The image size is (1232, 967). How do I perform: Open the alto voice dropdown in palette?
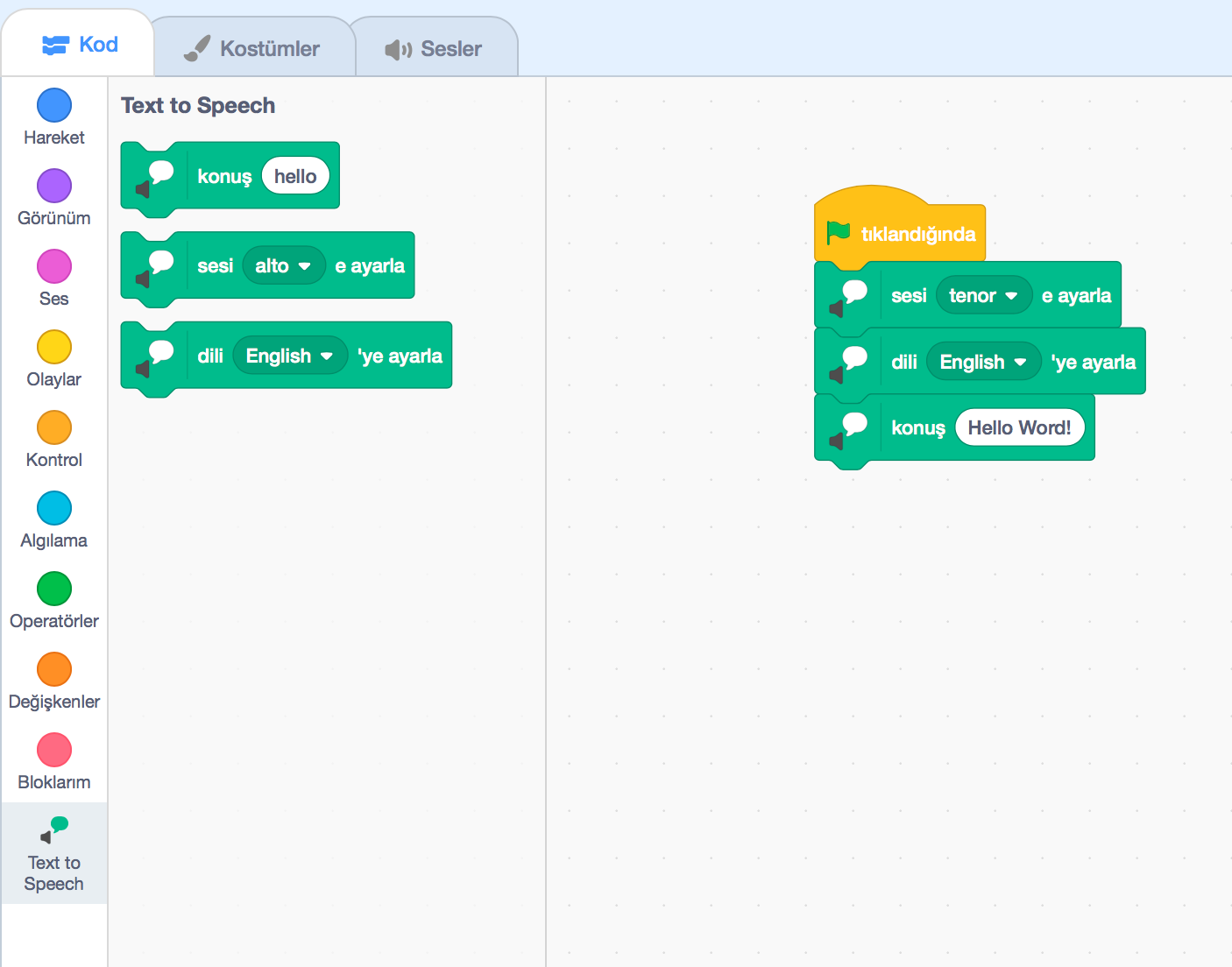(x=284, y=265)
